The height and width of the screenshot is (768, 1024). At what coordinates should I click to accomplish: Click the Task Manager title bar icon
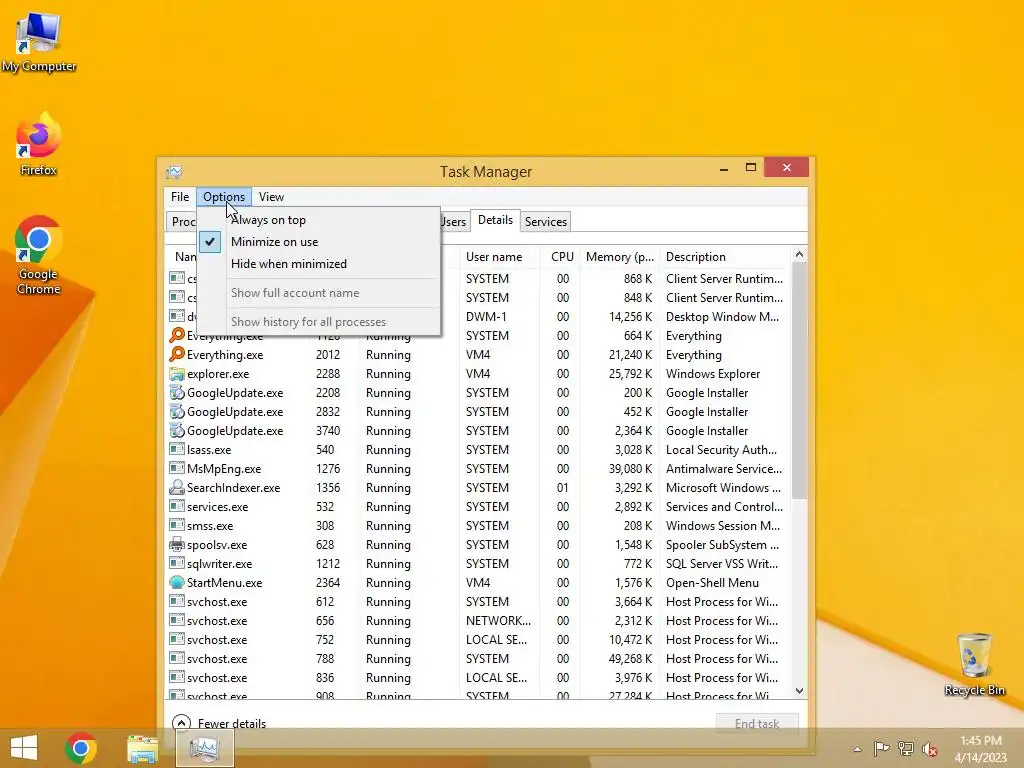(x=174, y=172)
